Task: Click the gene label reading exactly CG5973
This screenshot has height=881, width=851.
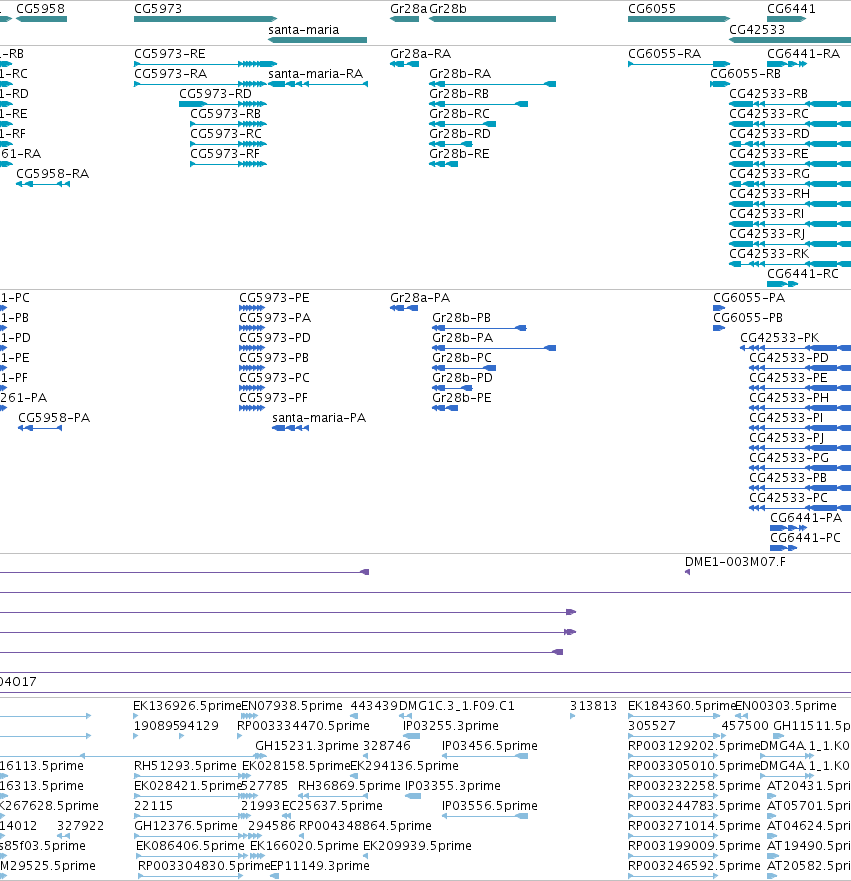Action: 158,9
